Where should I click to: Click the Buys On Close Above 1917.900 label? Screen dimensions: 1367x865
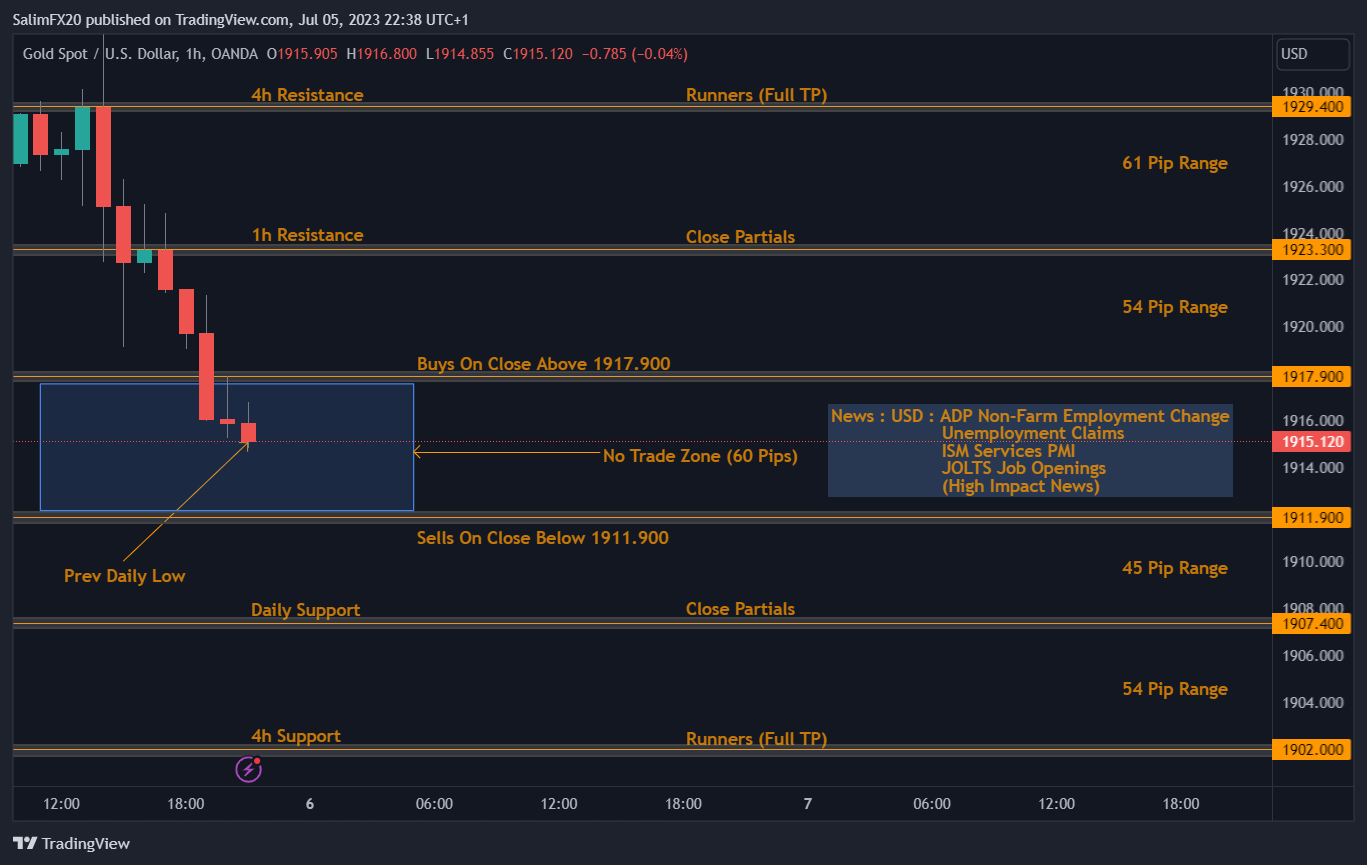[543, 363]
